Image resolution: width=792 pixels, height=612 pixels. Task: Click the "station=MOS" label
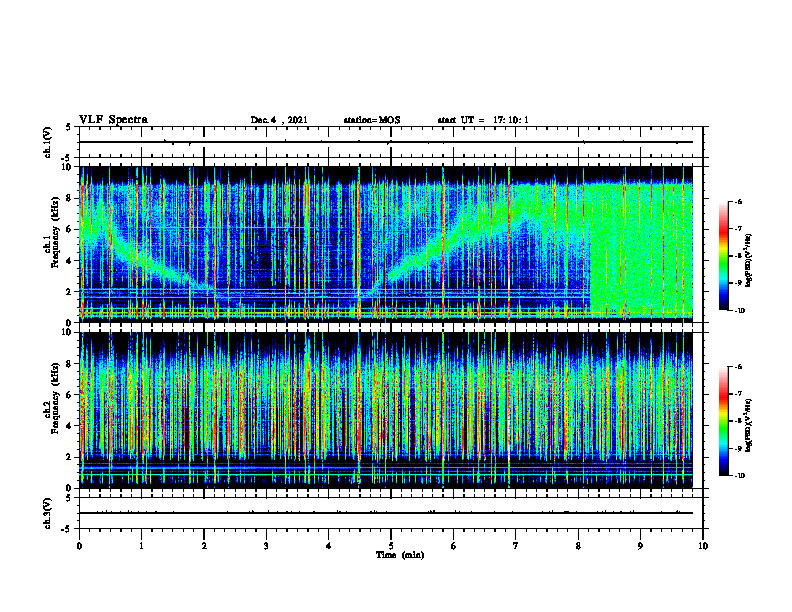pos(372,120)
